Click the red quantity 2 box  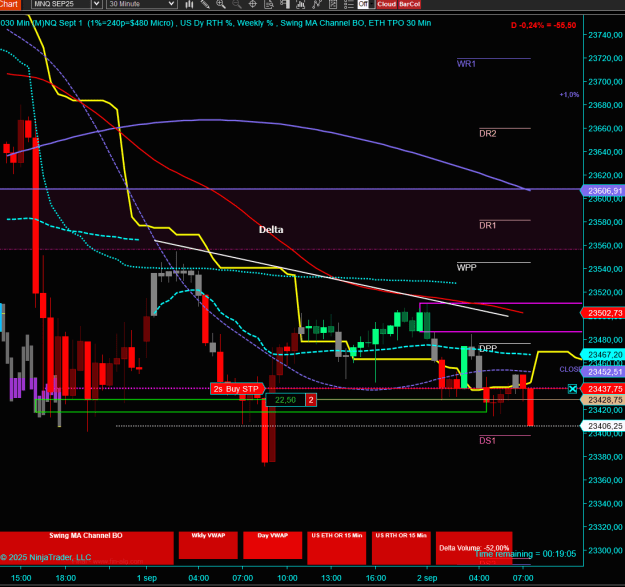coord(311,400)
